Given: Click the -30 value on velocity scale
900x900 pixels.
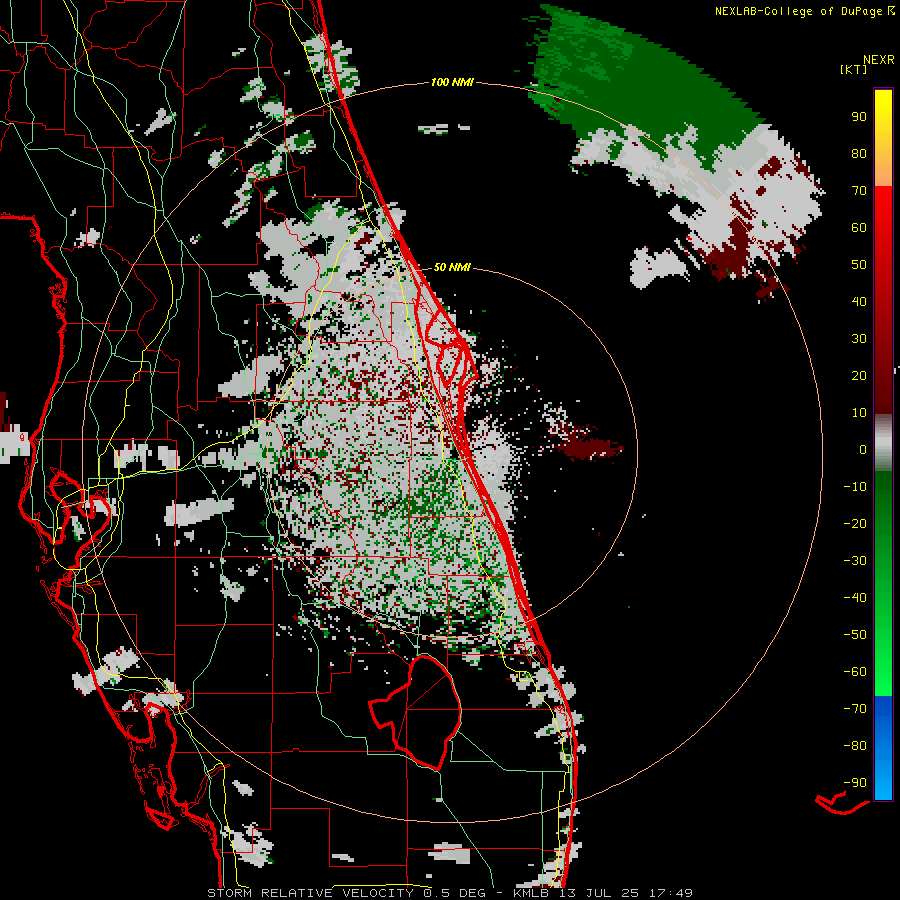Looking at the screenshot, I should point(855,561).
